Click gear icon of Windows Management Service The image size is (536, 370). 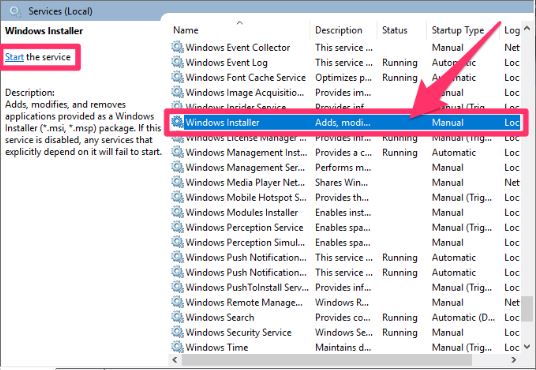(x=177, y=167)
